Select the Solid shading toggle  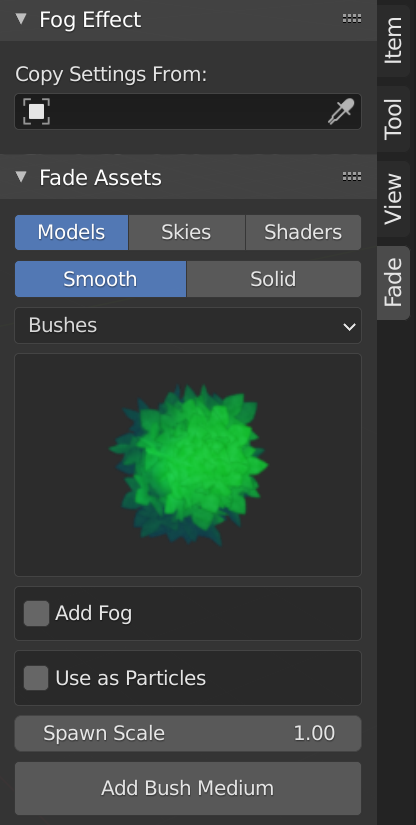pyautogui.click(x=274, y=279)
